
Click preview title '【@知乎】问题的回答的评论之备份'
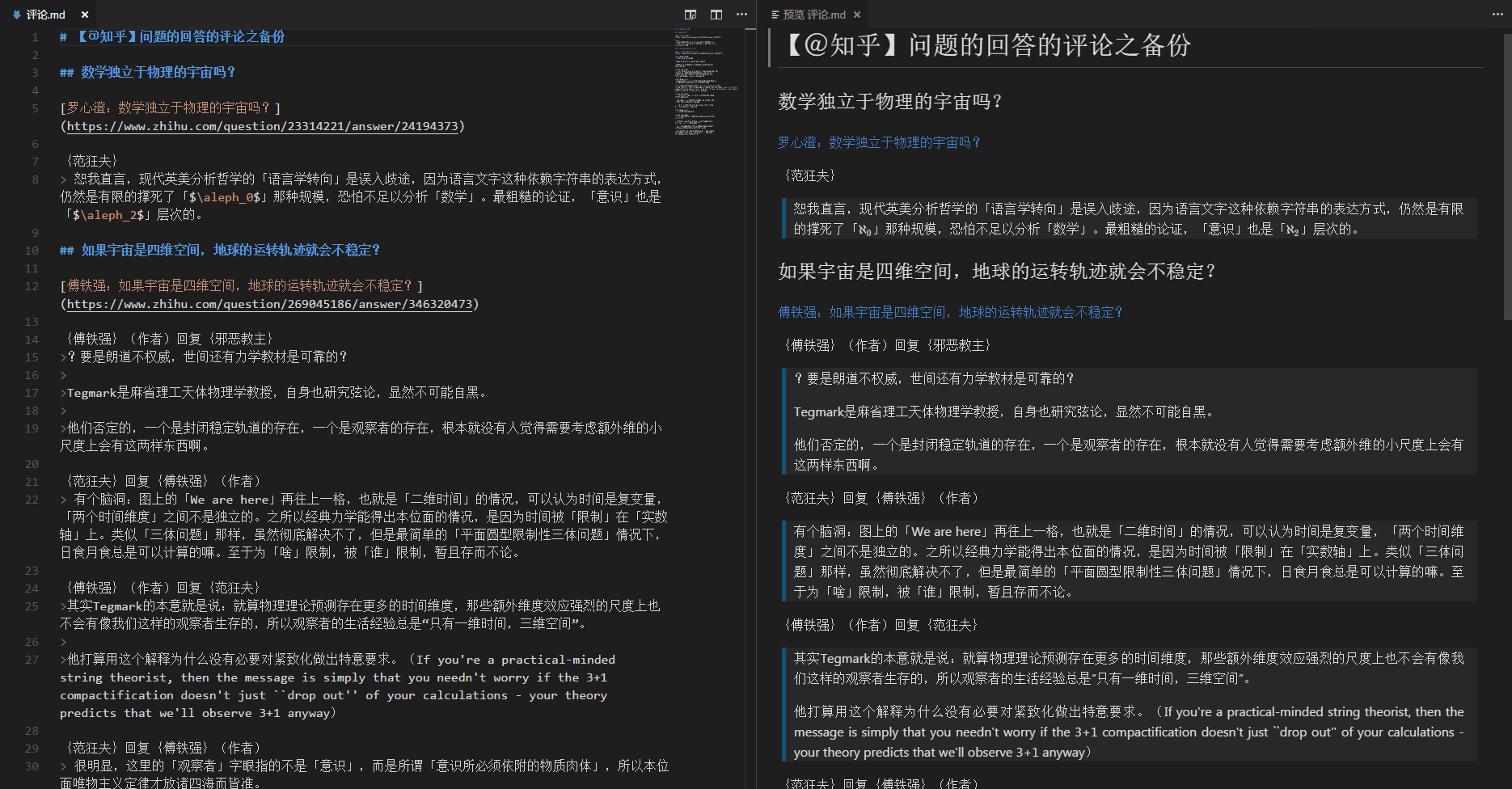click(x=984, y=45)
